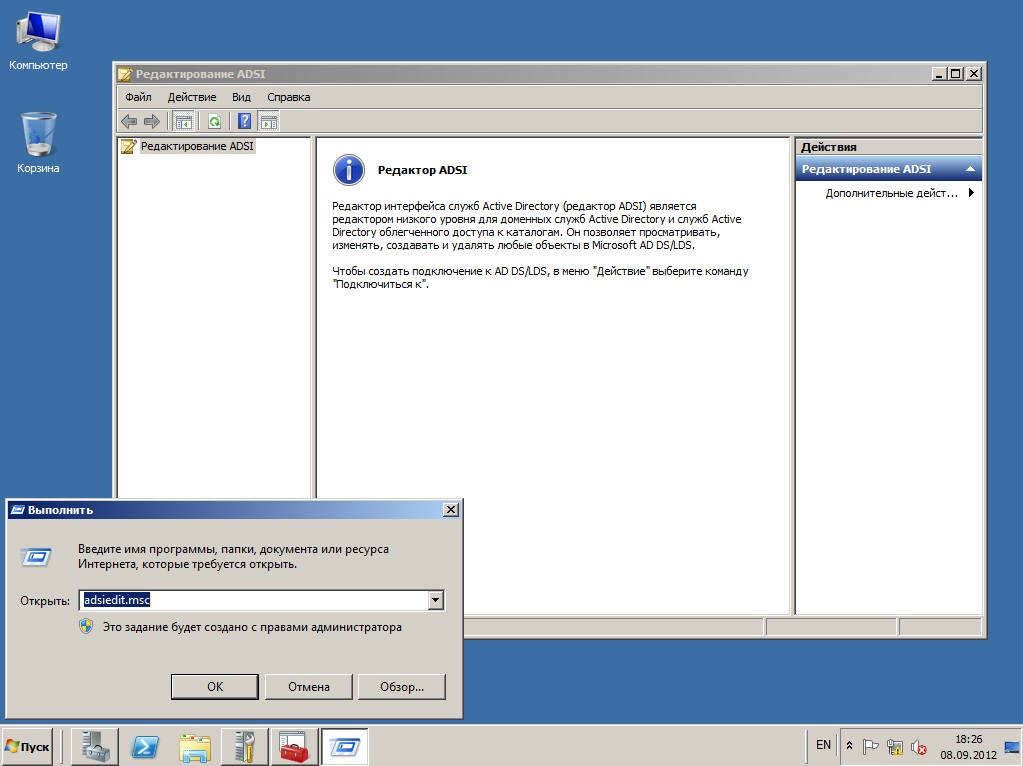1023x766 pixels.
Task: Open Server Manager from the taskbar
Action: [x=95, y=746]
